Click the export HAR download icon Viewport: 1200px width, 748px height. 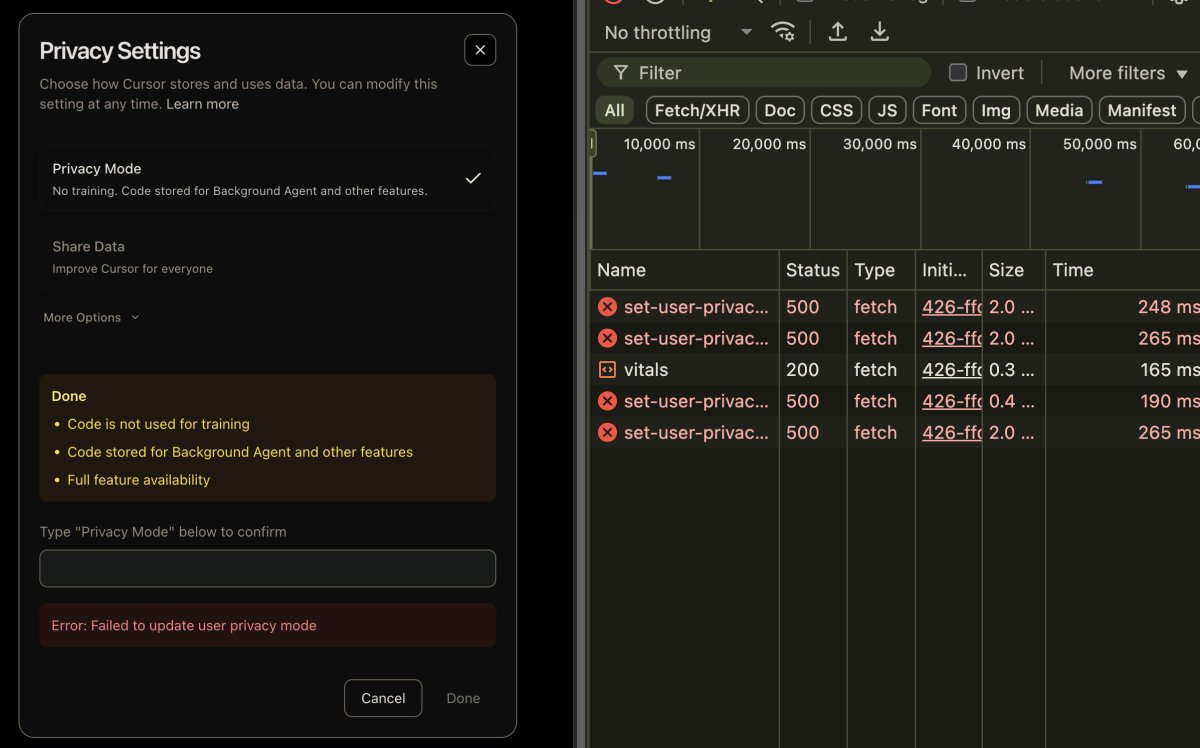pyautogui.click(x=879, y=32)
